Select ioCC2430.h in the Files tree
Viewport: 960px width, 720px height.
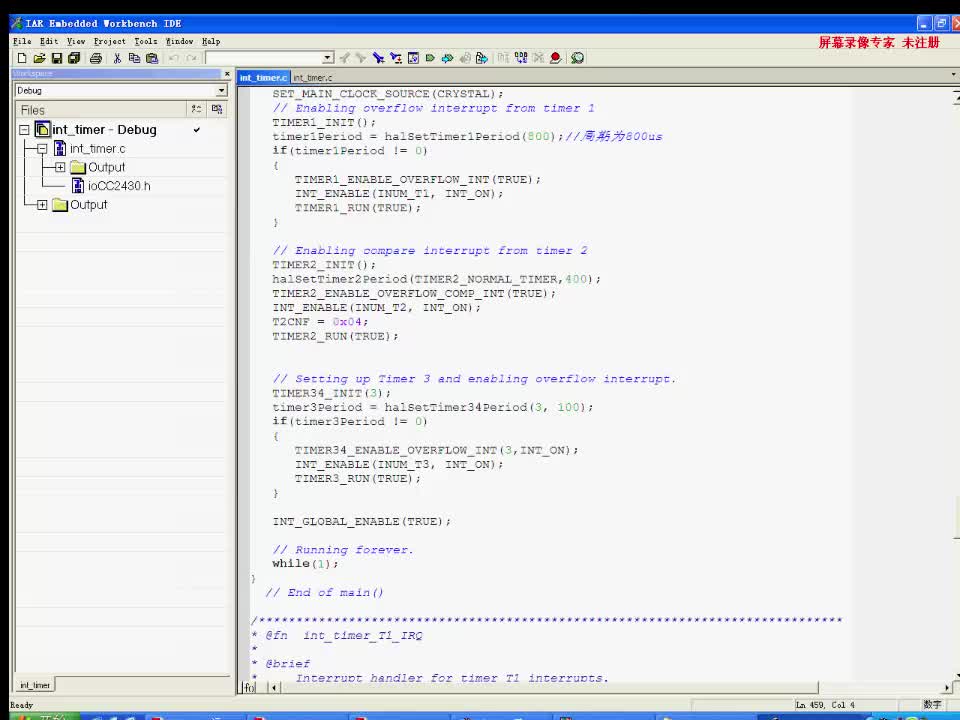119,186
